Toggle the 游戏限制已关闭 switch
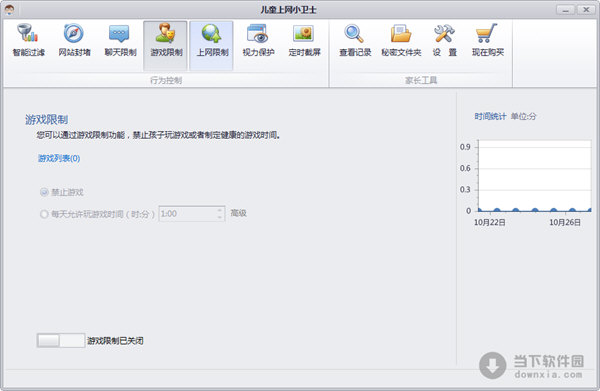Viewport: 600px width, 391px height. click(60, 340)
